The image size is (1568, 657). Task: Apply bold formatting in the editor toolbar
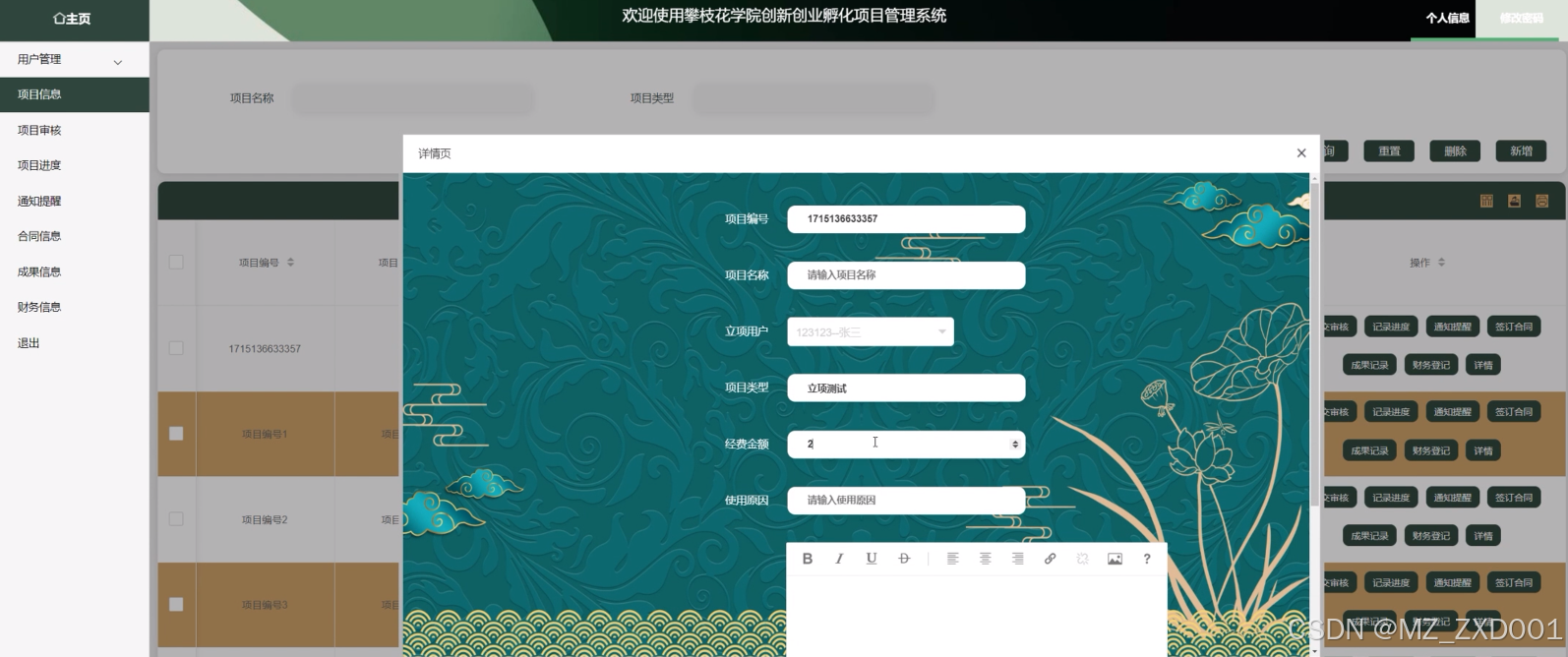coord(807,559)
